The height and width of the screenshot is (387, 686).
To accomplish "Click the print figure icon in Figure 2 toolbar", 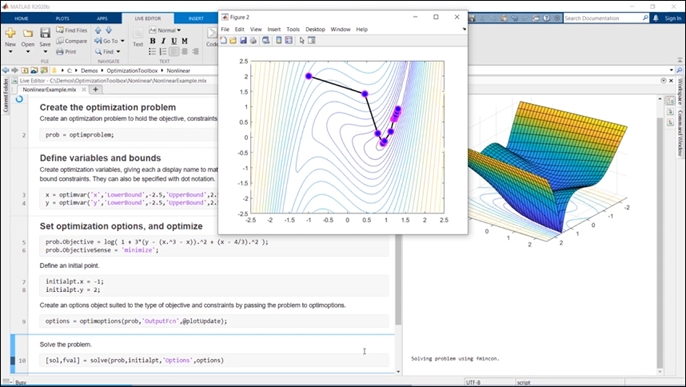I will coord(253,40).
